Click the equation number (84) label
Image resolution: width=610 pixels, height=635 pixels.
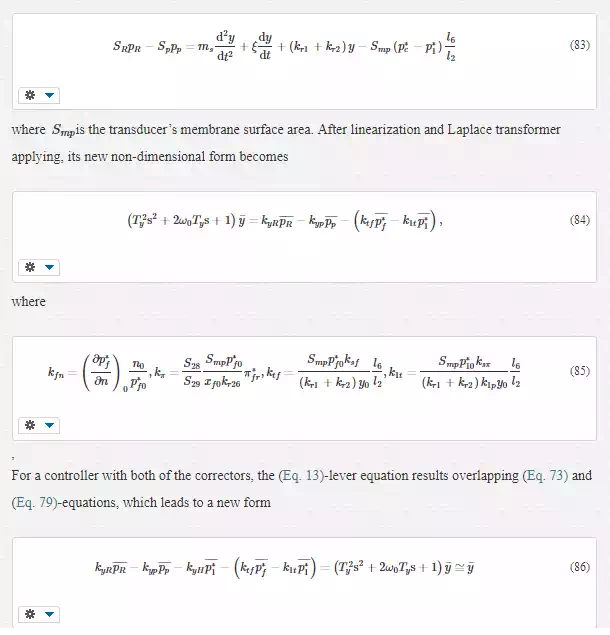point(580,220)
